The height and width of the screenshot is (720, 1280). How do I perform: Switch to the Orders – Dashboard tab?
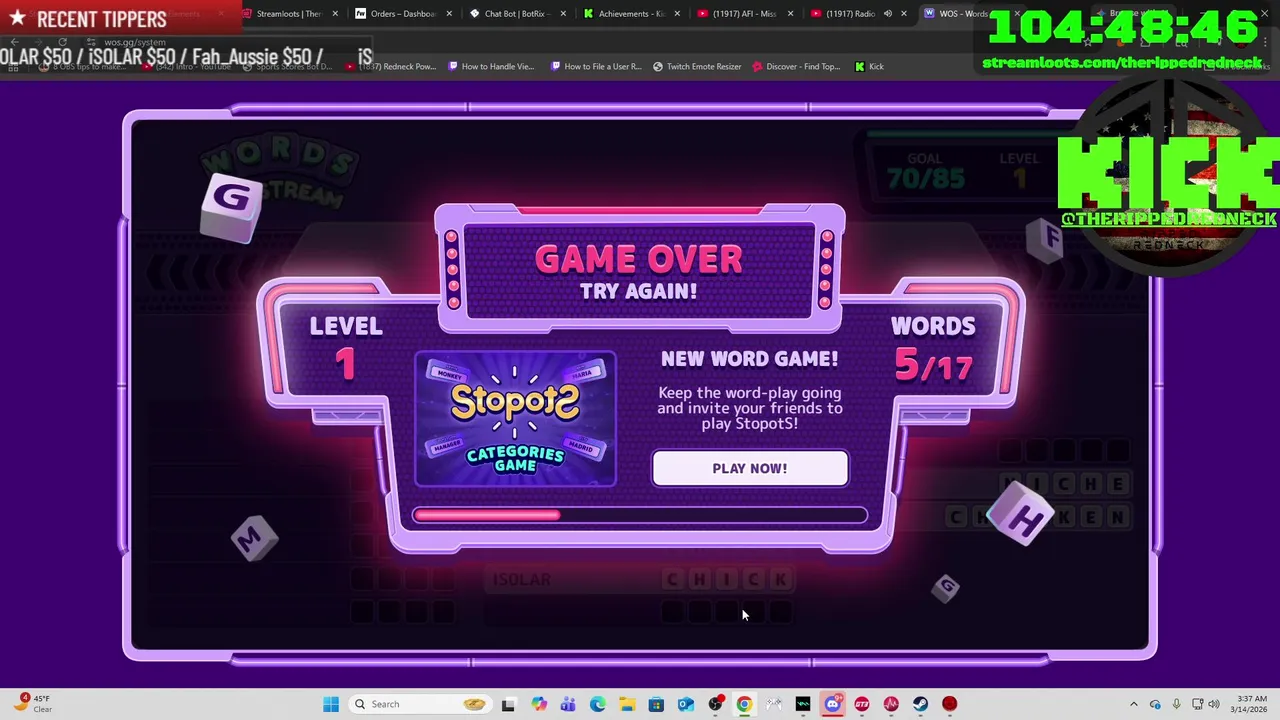coord(402,14)
